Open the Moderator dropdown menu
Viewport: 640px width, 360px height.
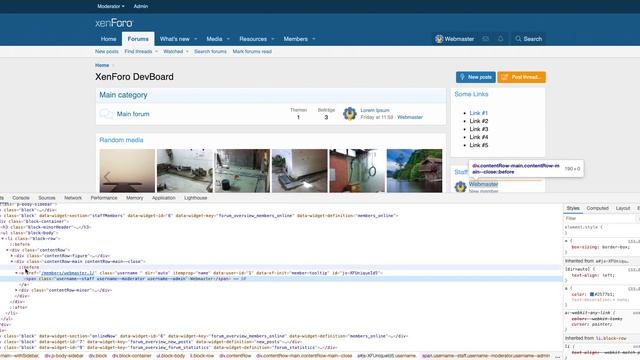pos(111,6)
